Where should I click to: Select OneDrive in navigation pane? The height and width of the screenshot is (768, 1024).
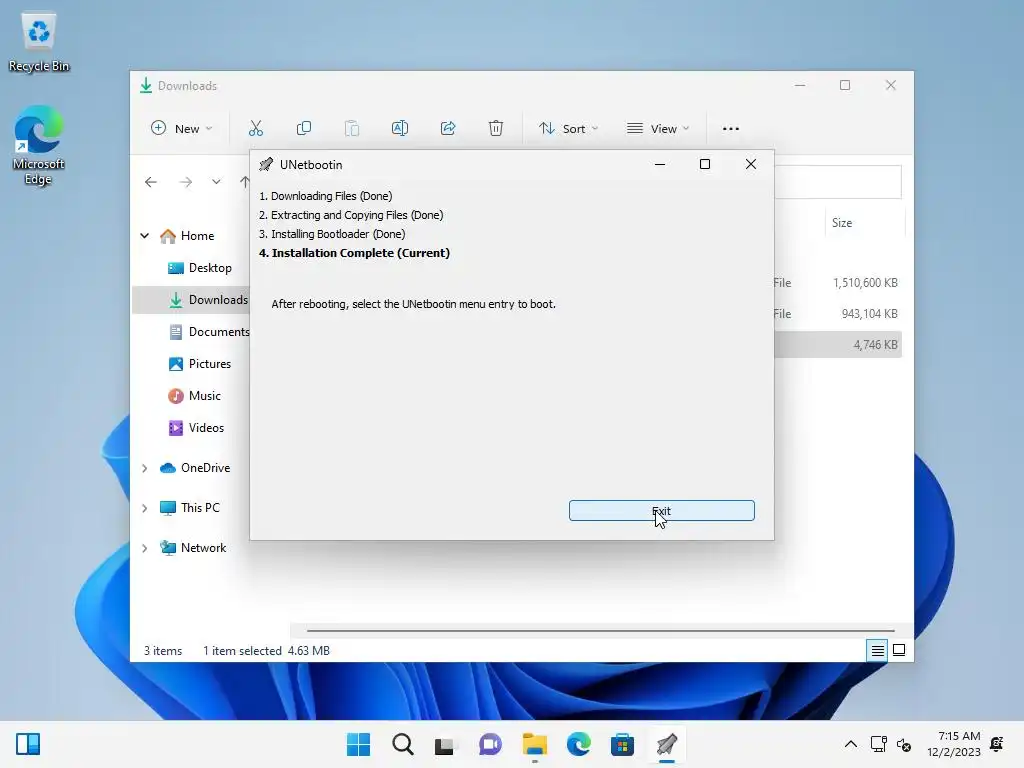click(195, 468)
